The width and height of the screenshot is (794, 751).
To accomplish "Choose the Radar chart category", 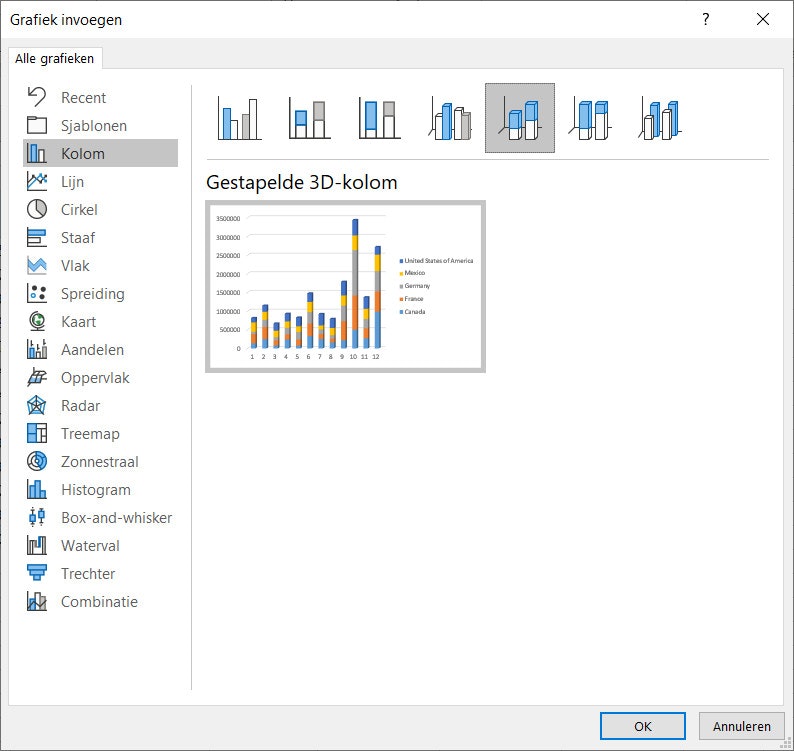I will point(100,405).
